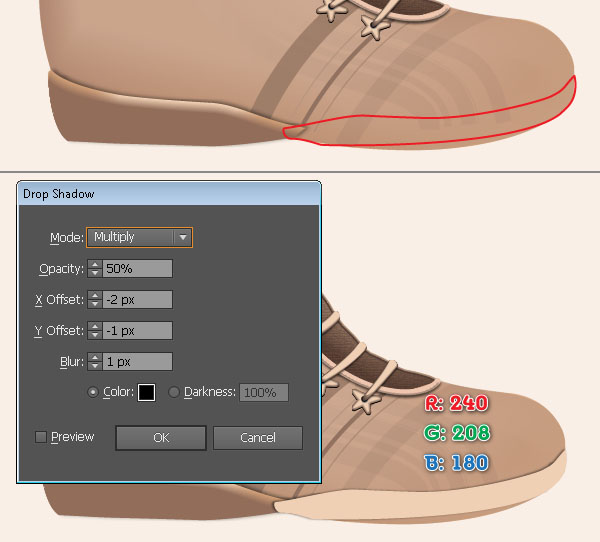Click the Darkness field showing 100%
The height and width of the screenshot is (542, 600).
tap(264, 393)
